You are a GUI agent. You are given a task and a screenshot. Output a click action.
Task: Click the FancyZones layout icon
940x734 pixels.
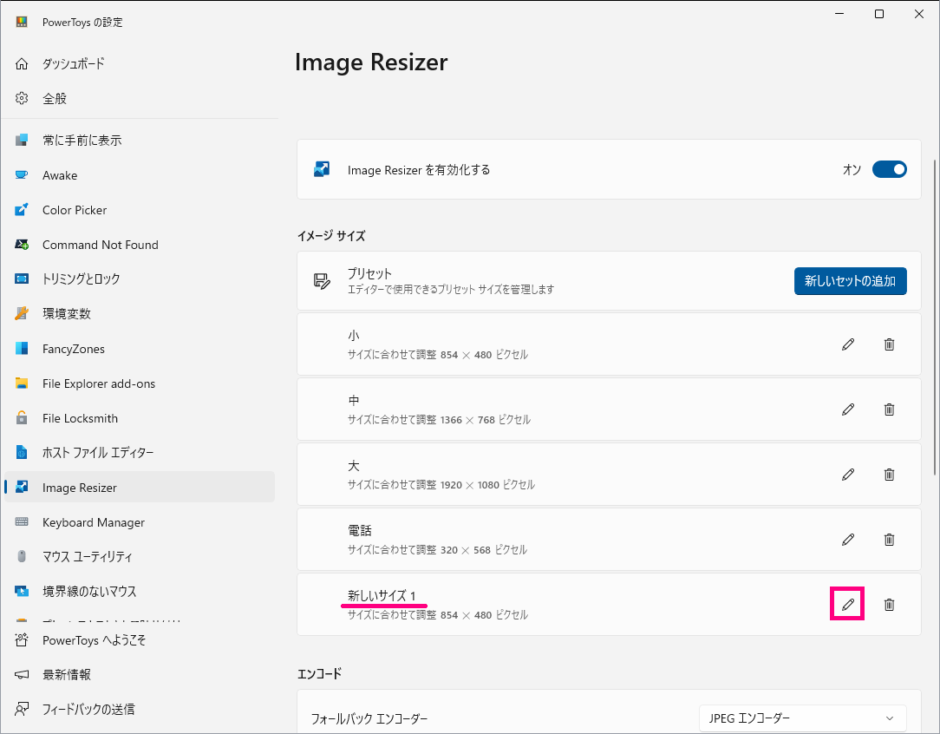pyautogui.click(x=22, y=348)
